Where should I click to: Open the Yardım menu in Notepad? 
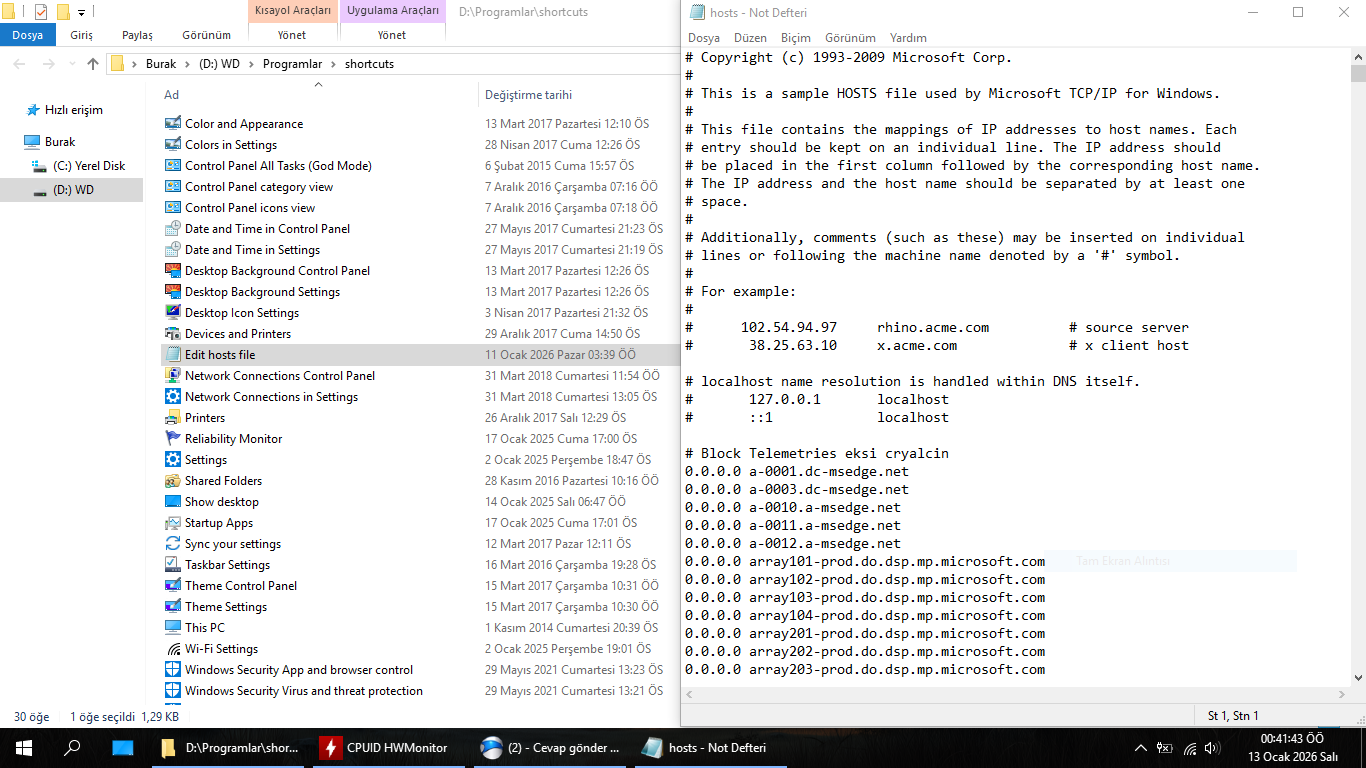(x=908, y=38)
